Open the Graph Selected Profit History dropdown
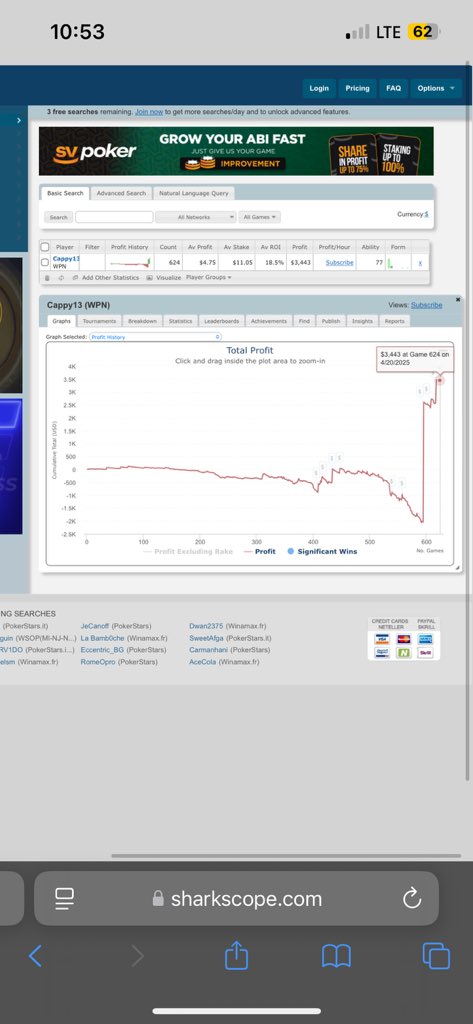 click(x=155, y=337)
